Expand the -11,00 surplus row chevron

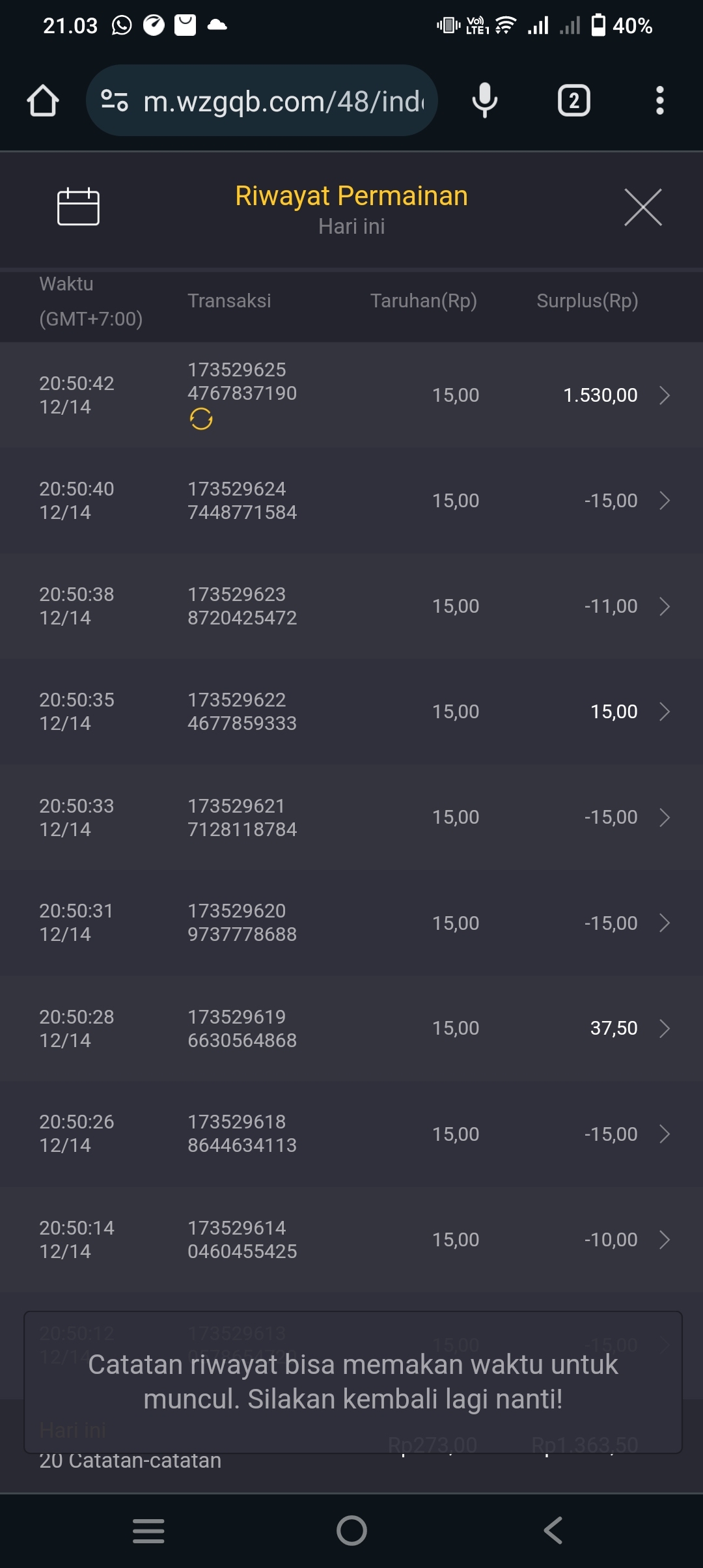(664, 606)
